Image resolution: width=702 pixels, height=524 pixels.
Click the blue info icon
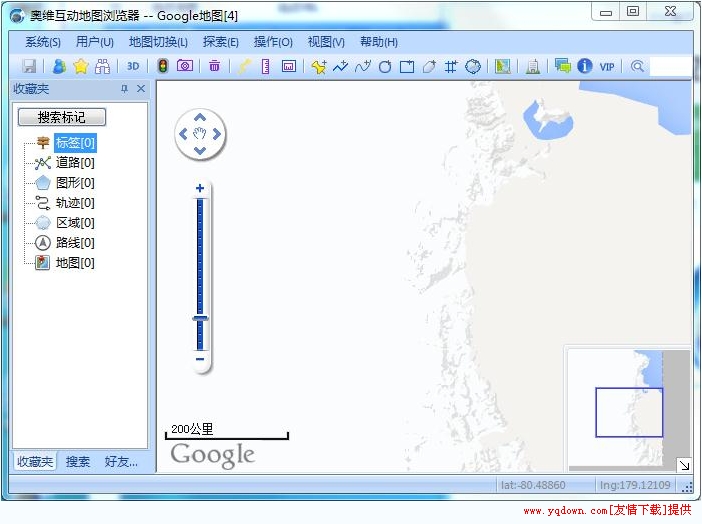pos(585,66)
